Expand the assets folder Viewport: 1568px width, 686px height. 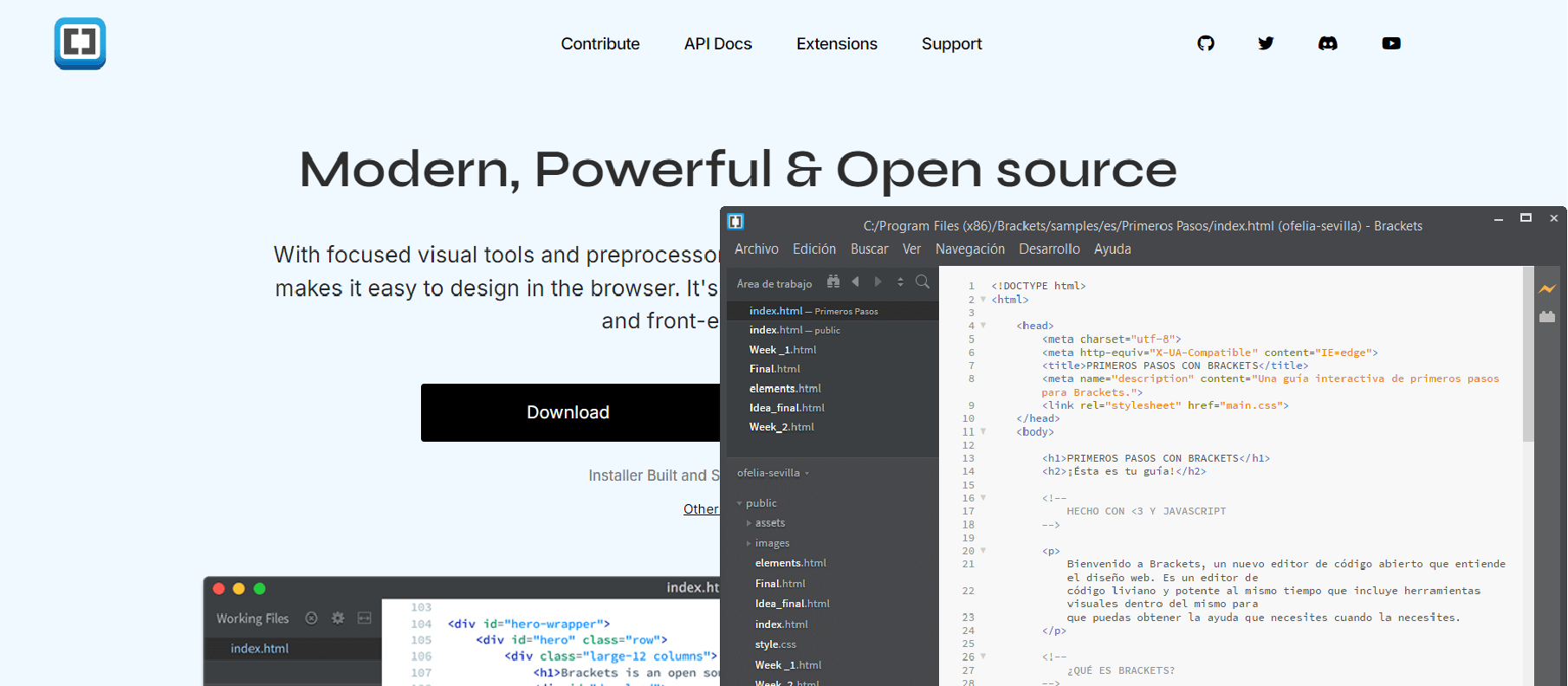(748, 523)
